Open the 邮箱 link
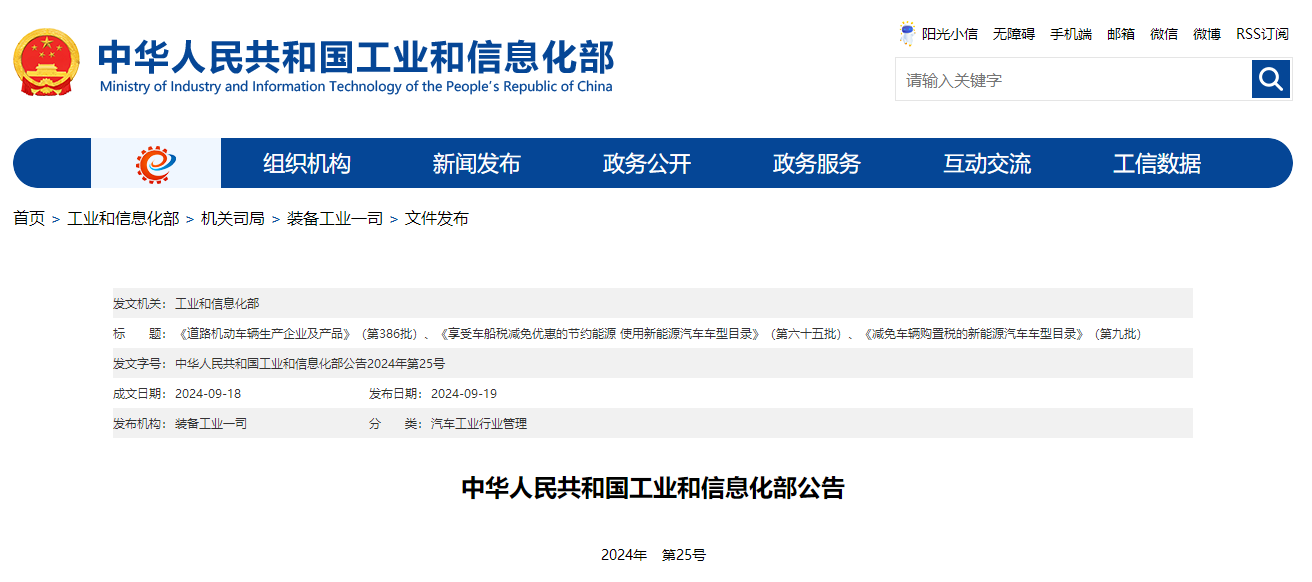1312x582 pixels. pyautogui.click(x=1120, y=34)
